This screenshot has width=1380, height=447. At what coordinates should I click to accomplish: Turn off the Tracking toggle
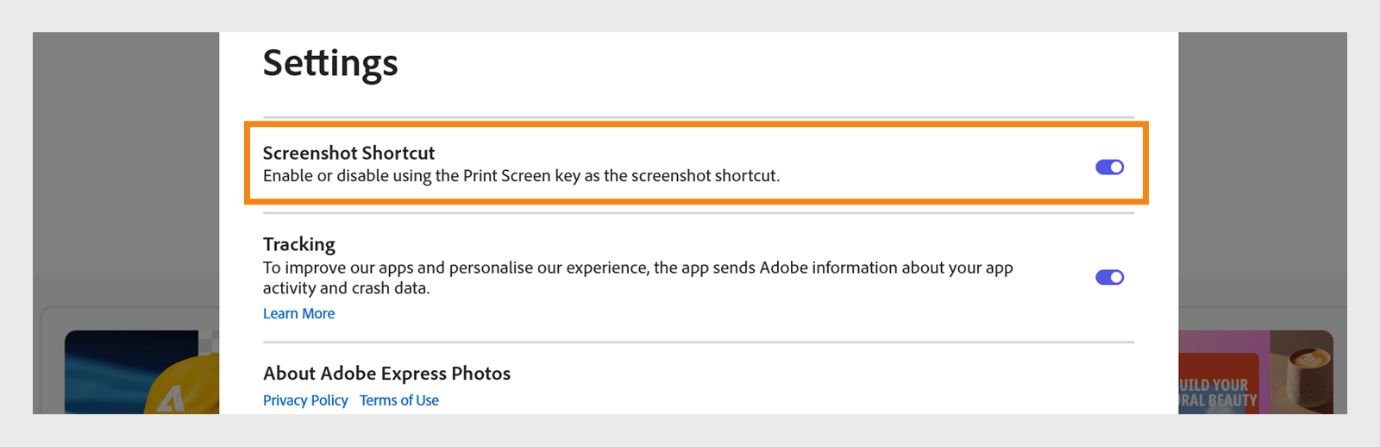1109,277
